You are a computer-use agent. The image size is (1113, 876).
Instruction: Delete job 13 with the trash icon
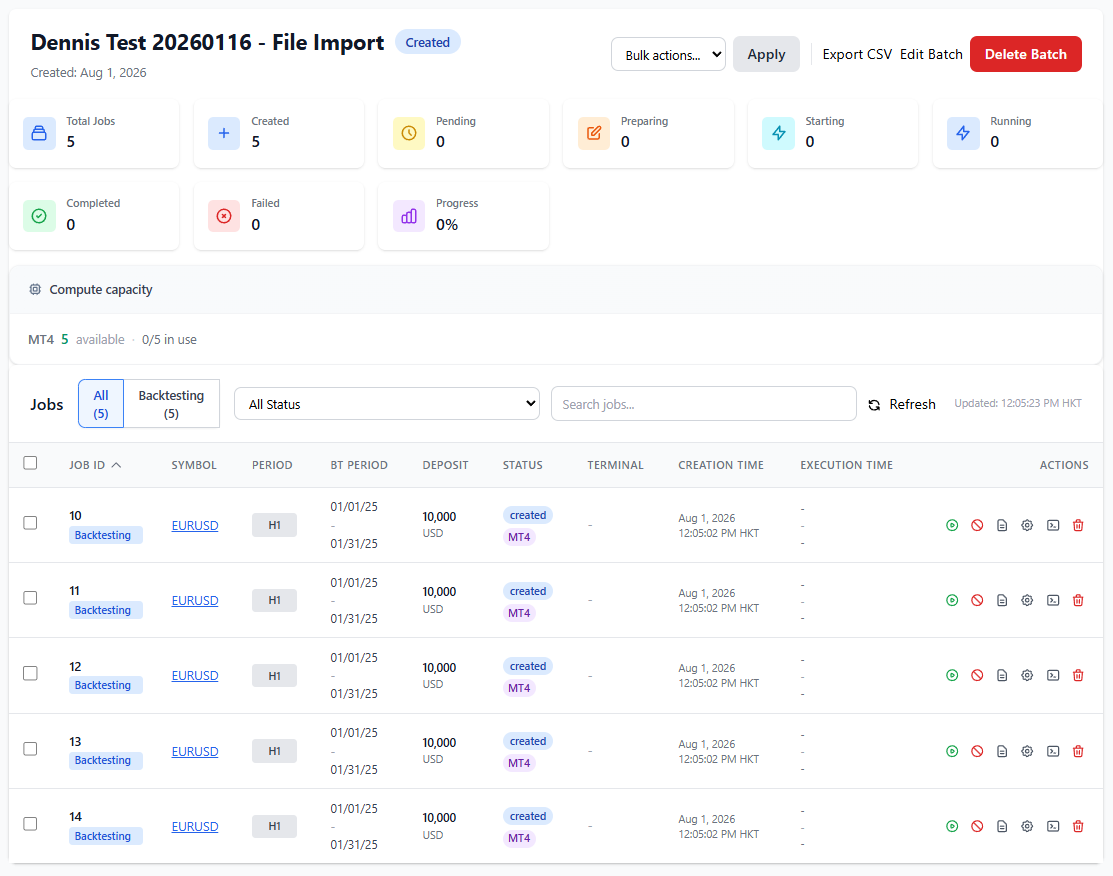(1078, 751)
